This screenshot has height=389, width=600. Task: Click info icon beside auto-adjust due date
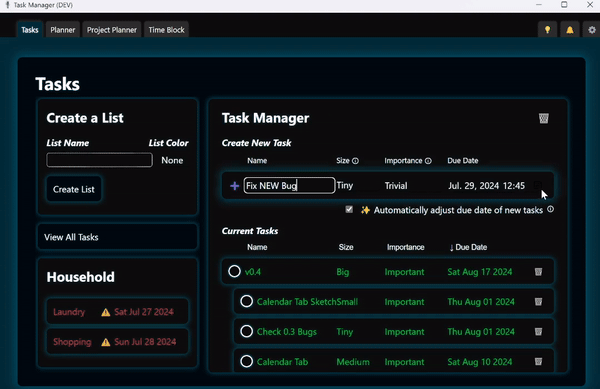[550, 209]
